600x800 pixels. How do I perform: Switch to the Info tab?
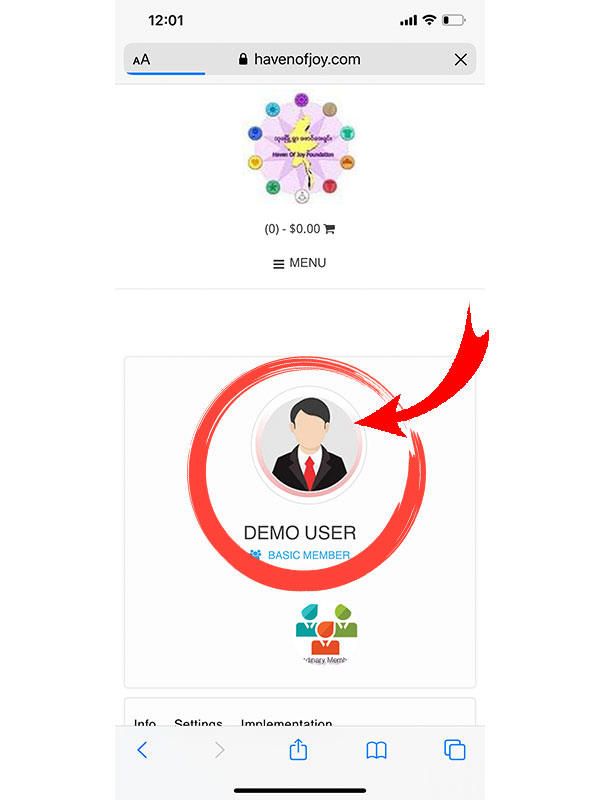point(145,721)
